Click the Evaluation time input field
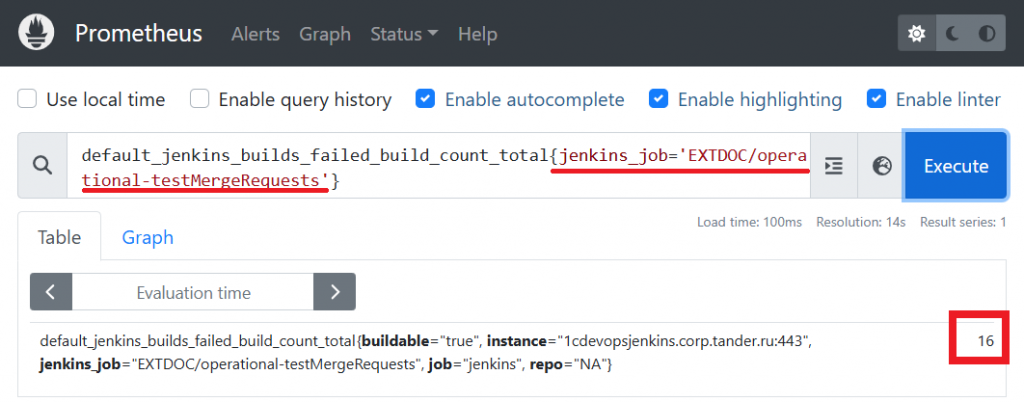The width and height of the screenshot is (1024, 402). (193, 292)
